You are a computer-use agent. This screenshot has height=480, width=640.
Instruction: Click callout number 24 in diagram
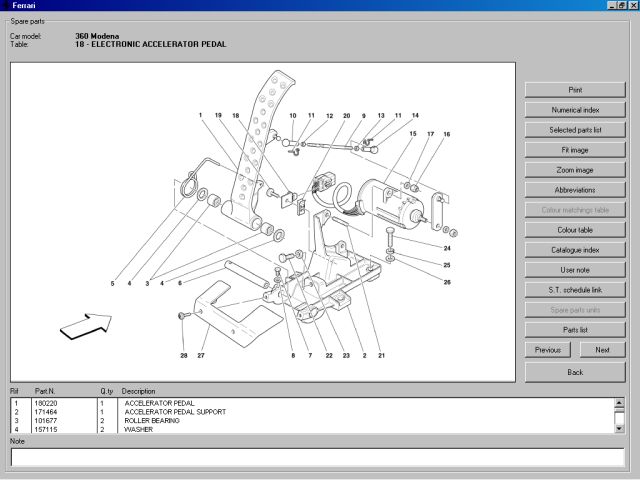tap(447, 248)
